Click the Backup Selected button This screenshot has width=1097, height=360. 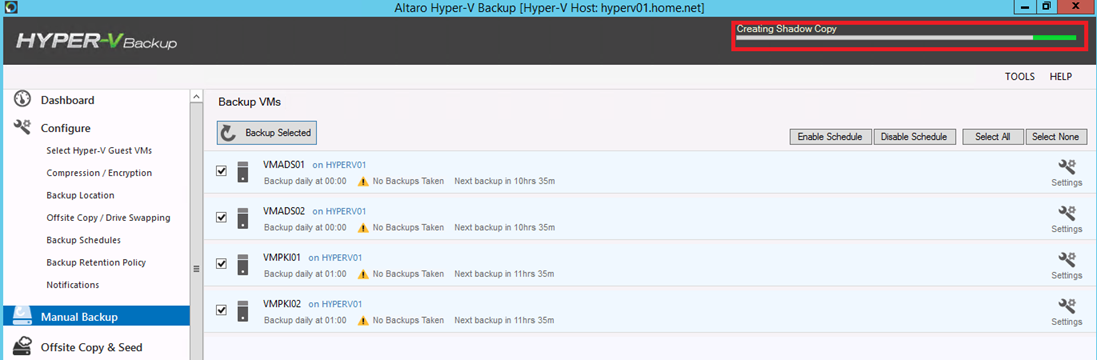[x=267, y=133]
